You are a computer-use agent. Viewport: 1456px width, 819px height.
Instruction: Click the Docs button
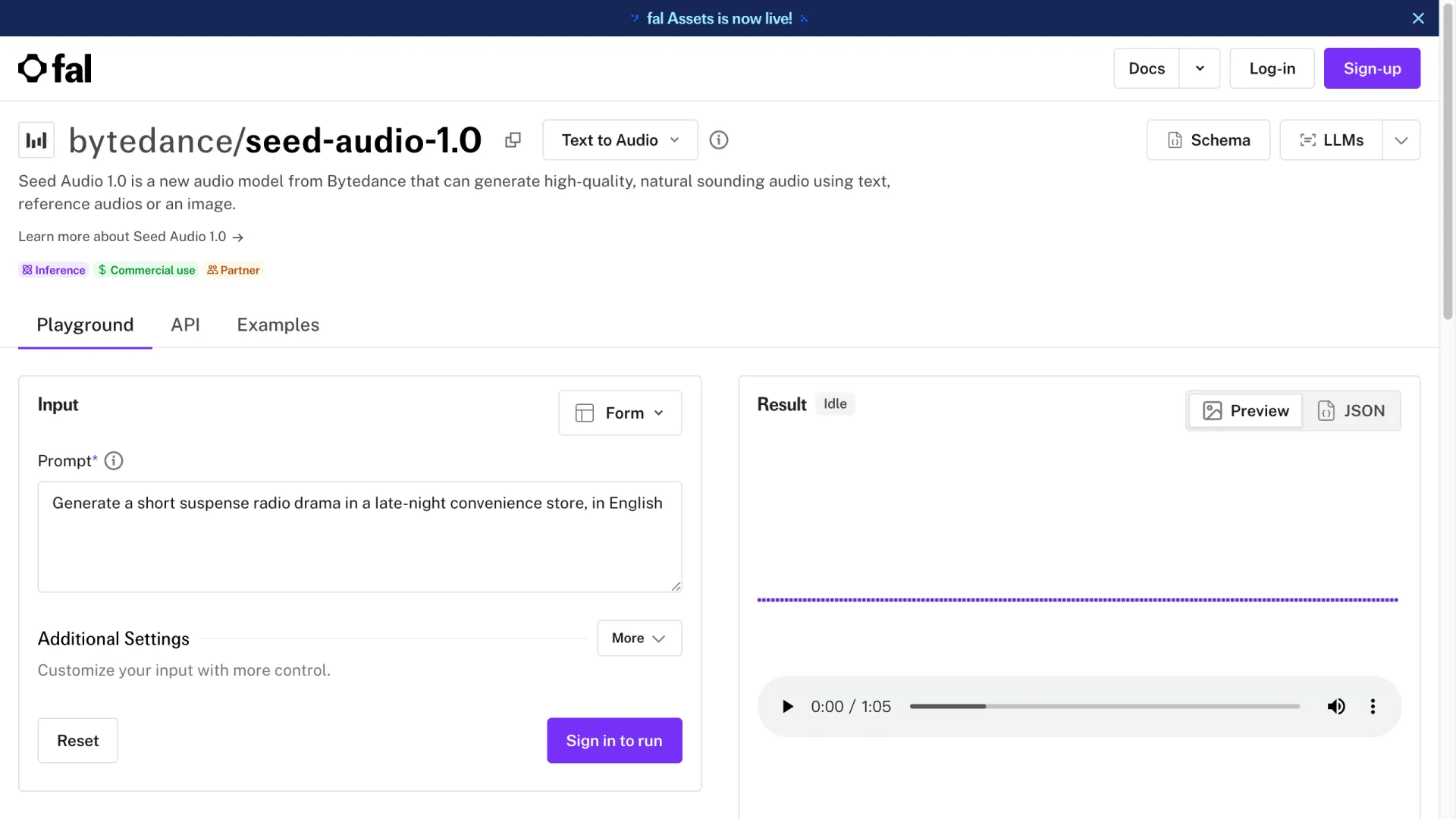(x=1147, y=68)
